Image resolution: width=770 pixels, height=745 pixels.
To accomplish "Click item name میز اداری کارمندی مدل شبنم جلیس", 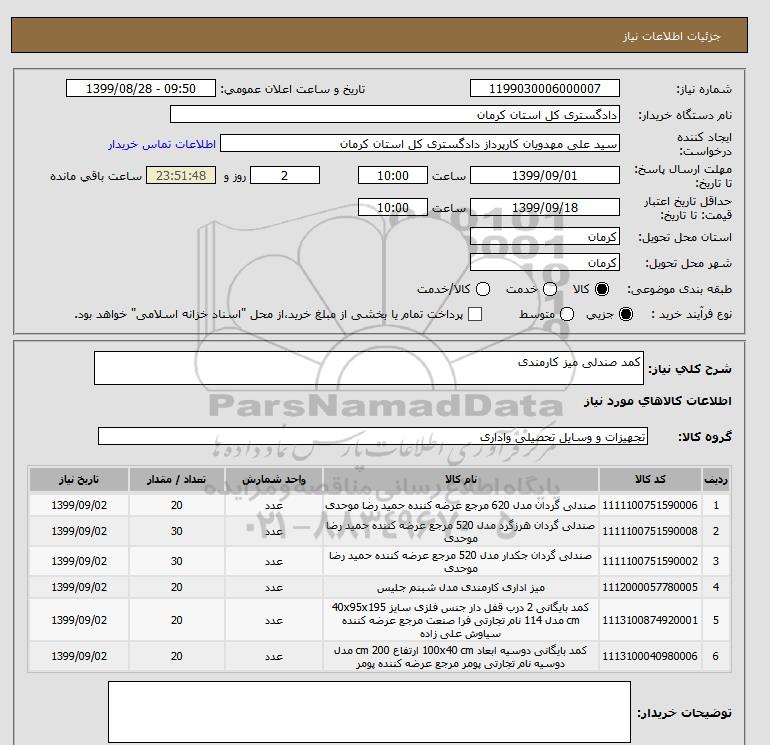I will (461, 587).
